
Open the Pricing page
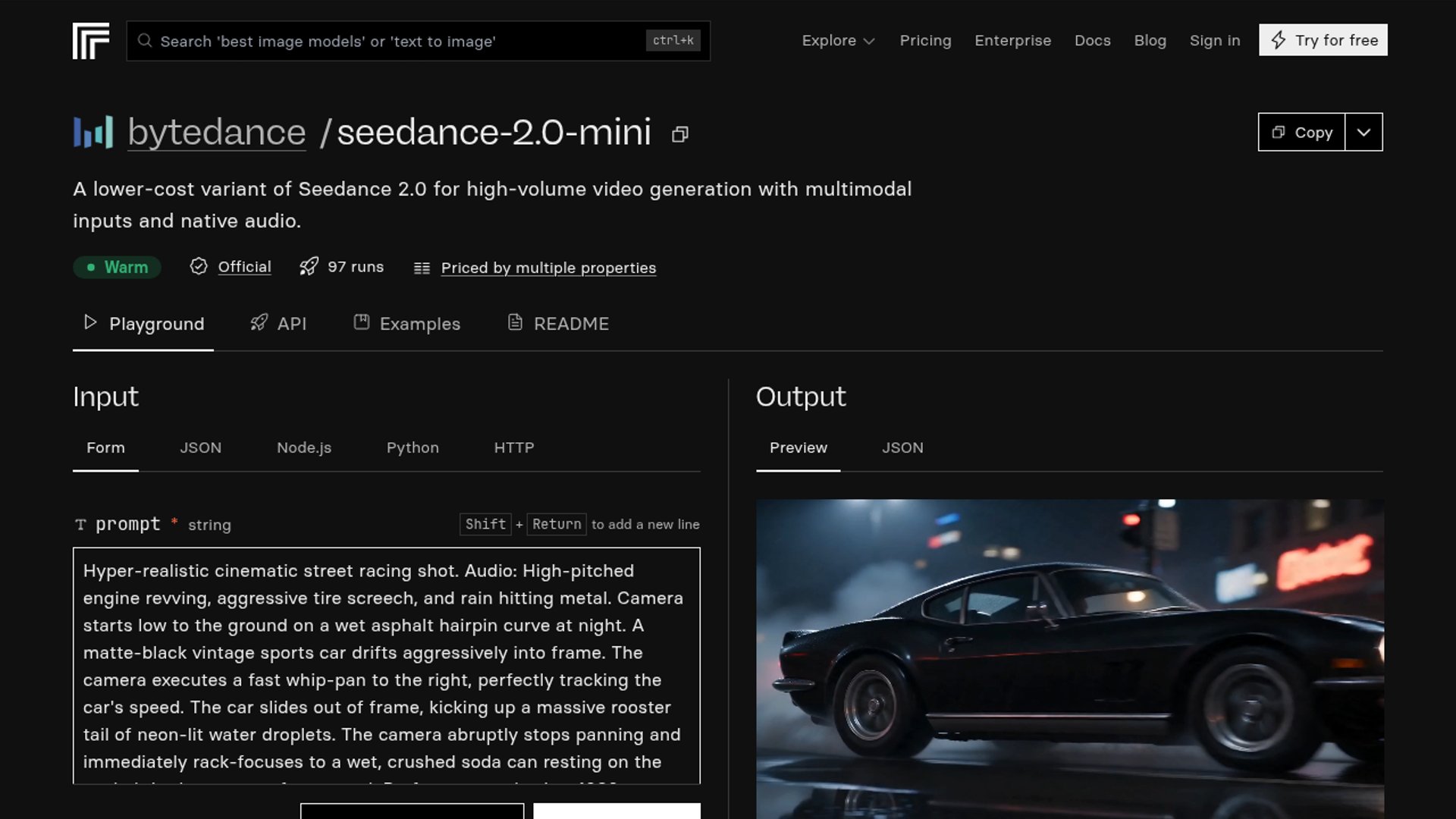pyautogui.click(x=925, y=40)
